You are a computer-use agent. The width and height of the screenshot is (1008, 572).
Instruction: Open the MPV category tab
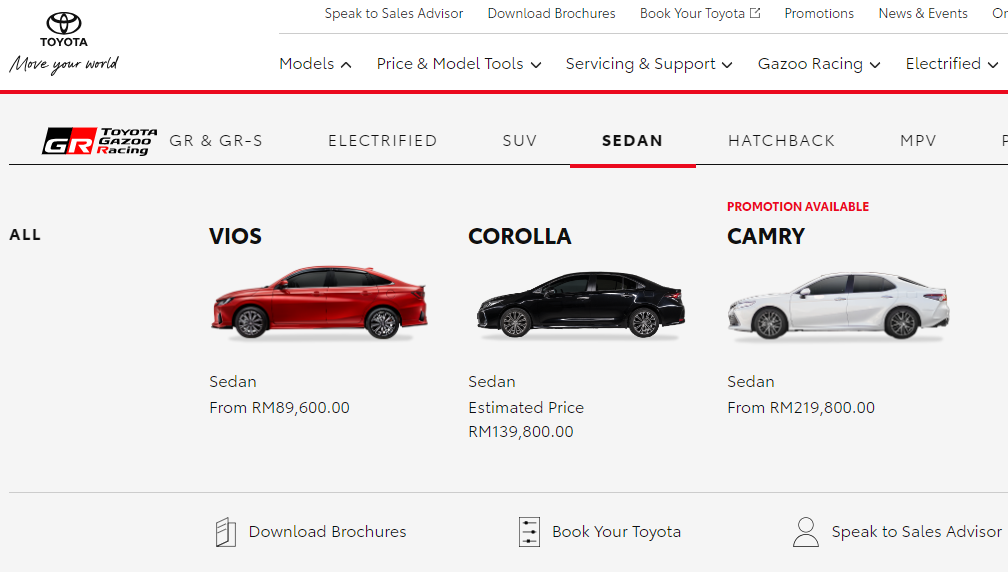coord(918,141)
